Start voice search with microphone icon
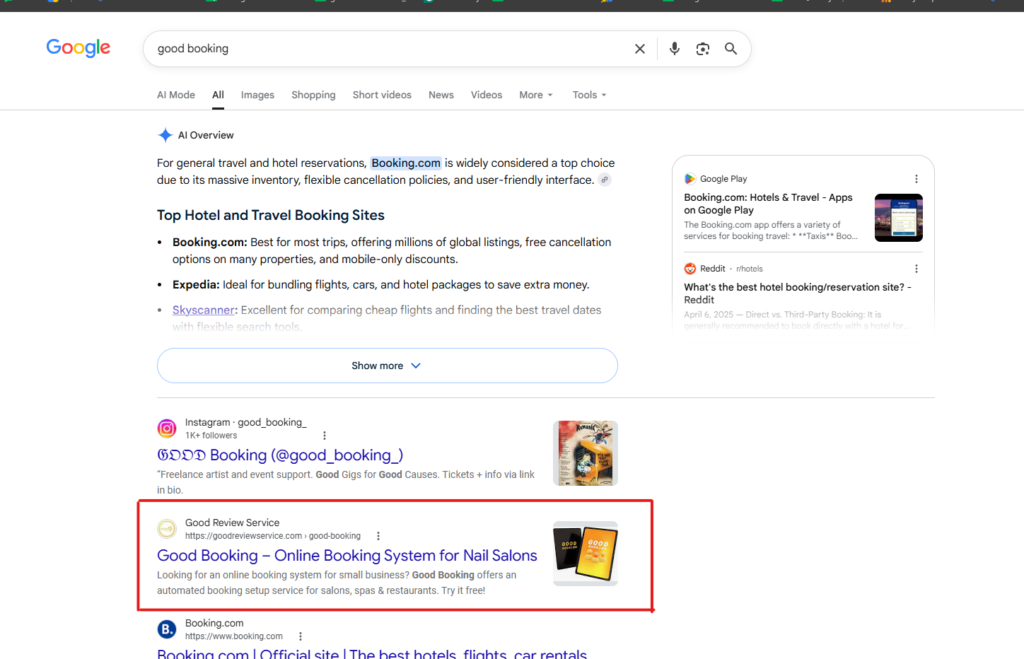 click(x=674, y=48)
